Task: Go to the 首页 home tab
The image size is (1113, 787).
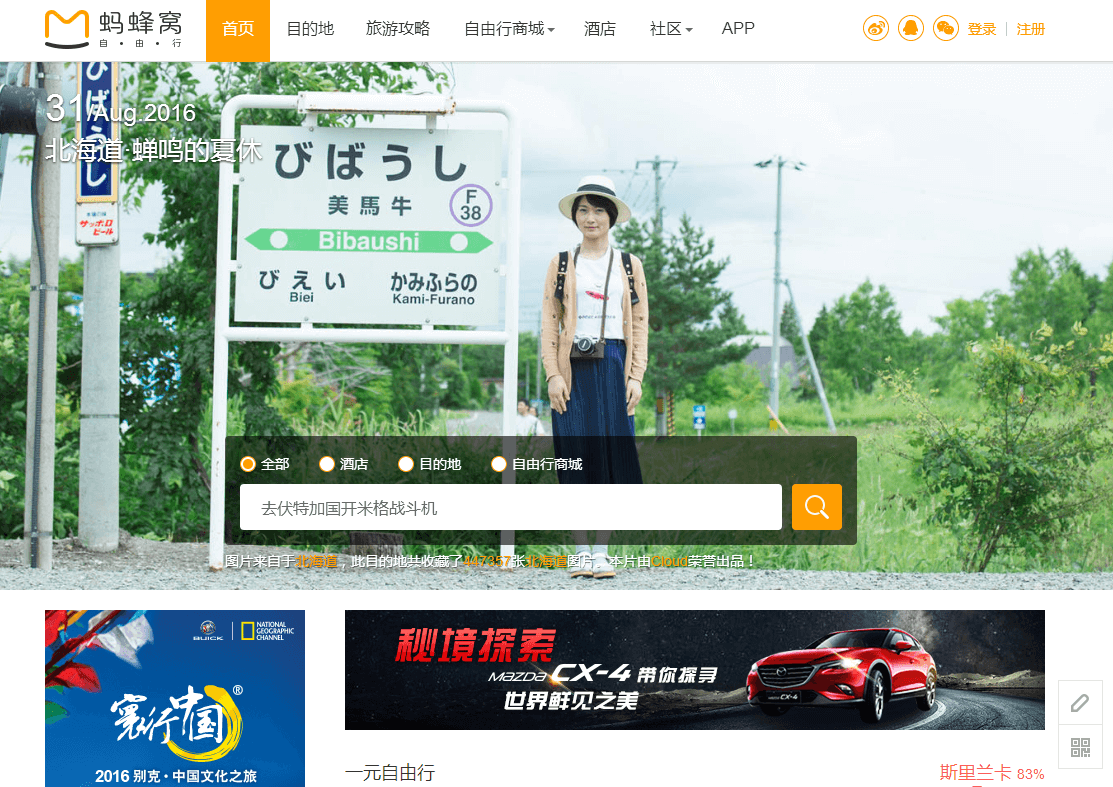Action: (x=238, y=29)
